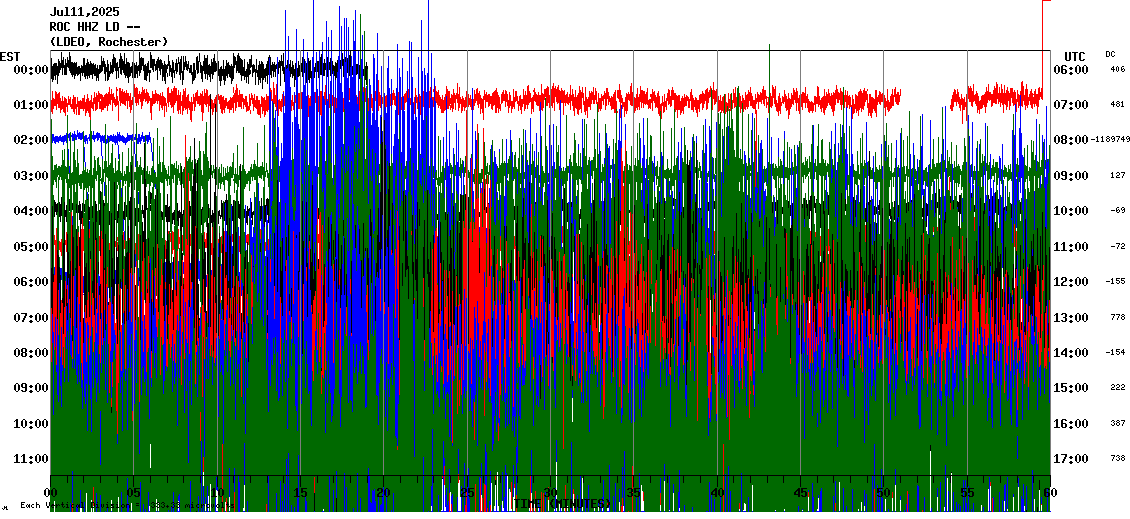Click the 20 minute axis tick label
The height and width of the screenshot is (519, 1130).
(383, 493)
